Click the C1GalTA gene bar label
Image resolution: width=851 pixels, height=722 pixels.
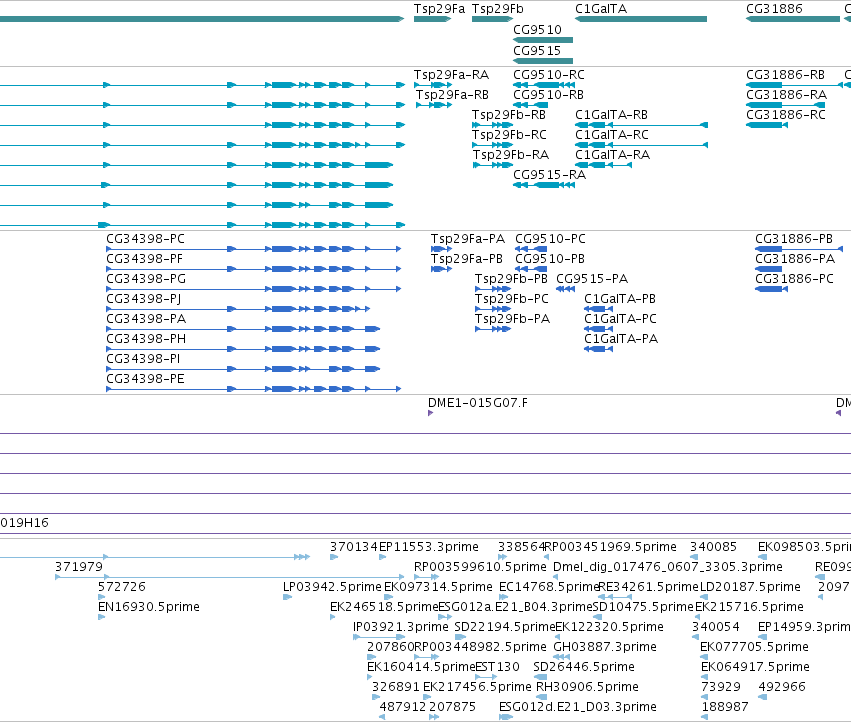pyautogui.click(x=601, y=9)
